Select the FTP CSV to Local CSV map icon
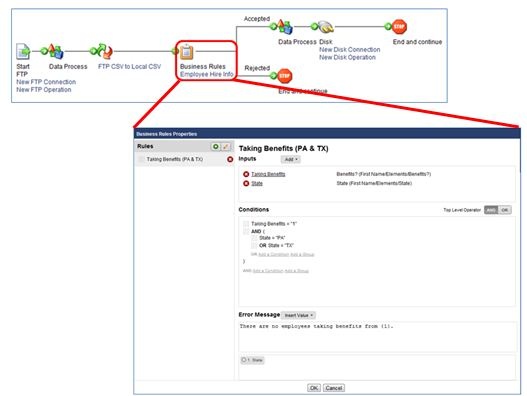The height and width of the screenshot is (396, 527). point(105,51)
